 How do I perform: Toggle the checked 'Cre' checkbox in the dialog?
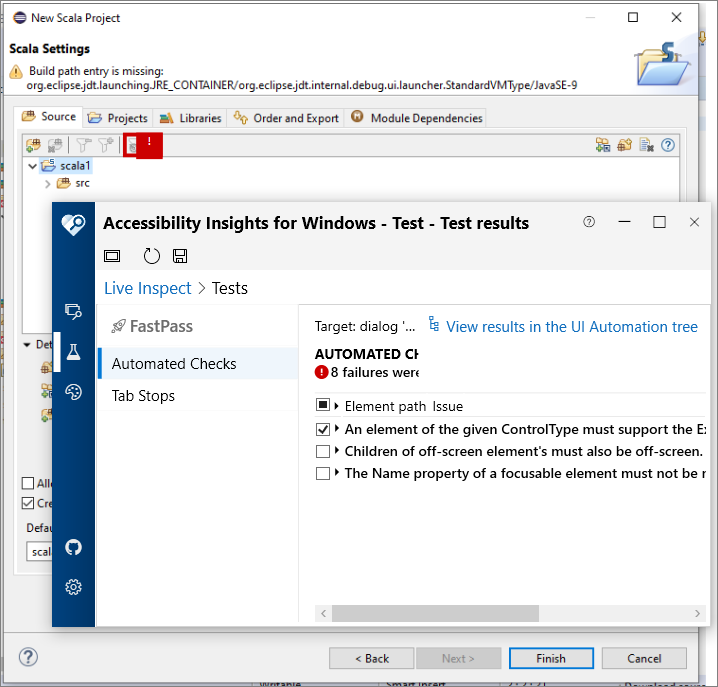pyautogui.click(x=28, y=503)
